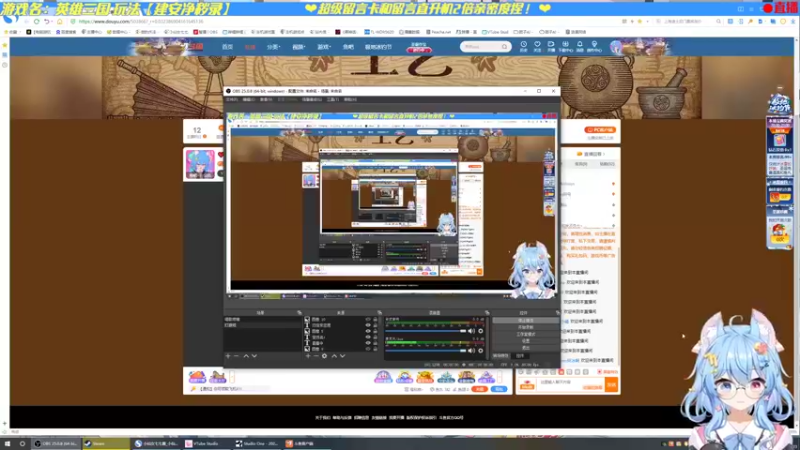Viewport: 800px width, 450px height.
Task: Click the OBS audio mixer vertical scrollbar
Action: pos(488,337)
